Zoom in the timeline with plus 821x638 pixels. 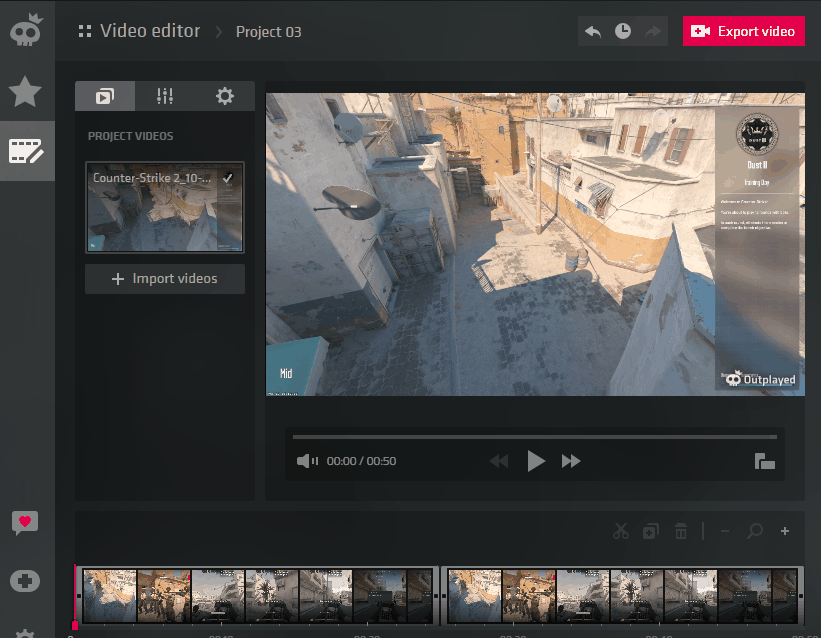click(785, 531)
